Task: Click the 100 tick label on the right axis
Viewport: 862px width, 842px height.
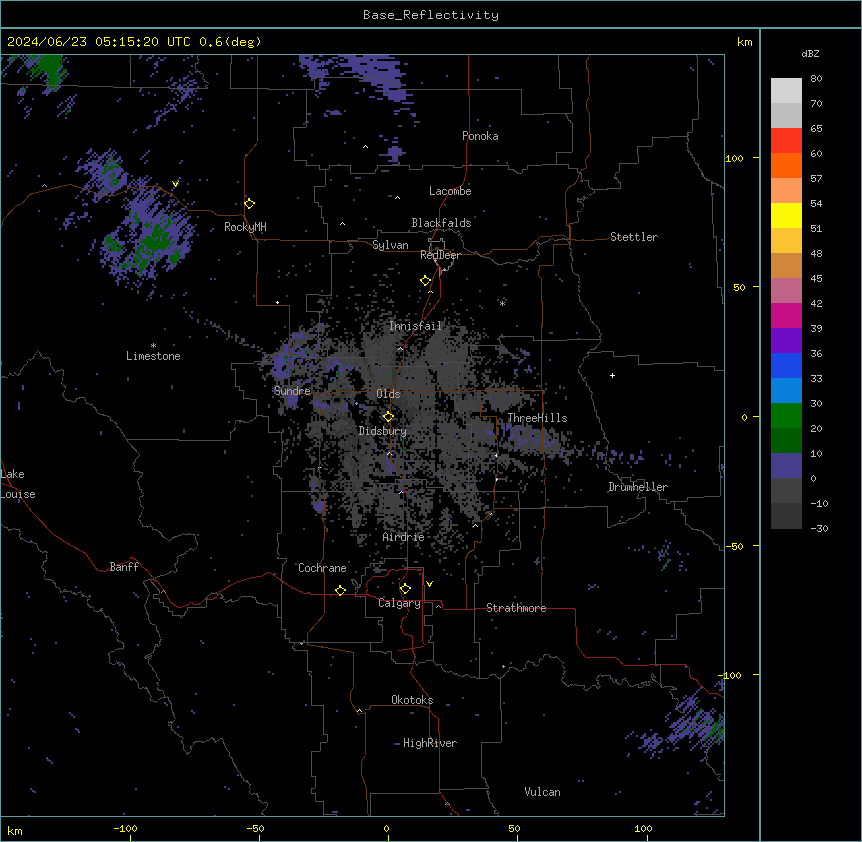Action: coord(734,158)
